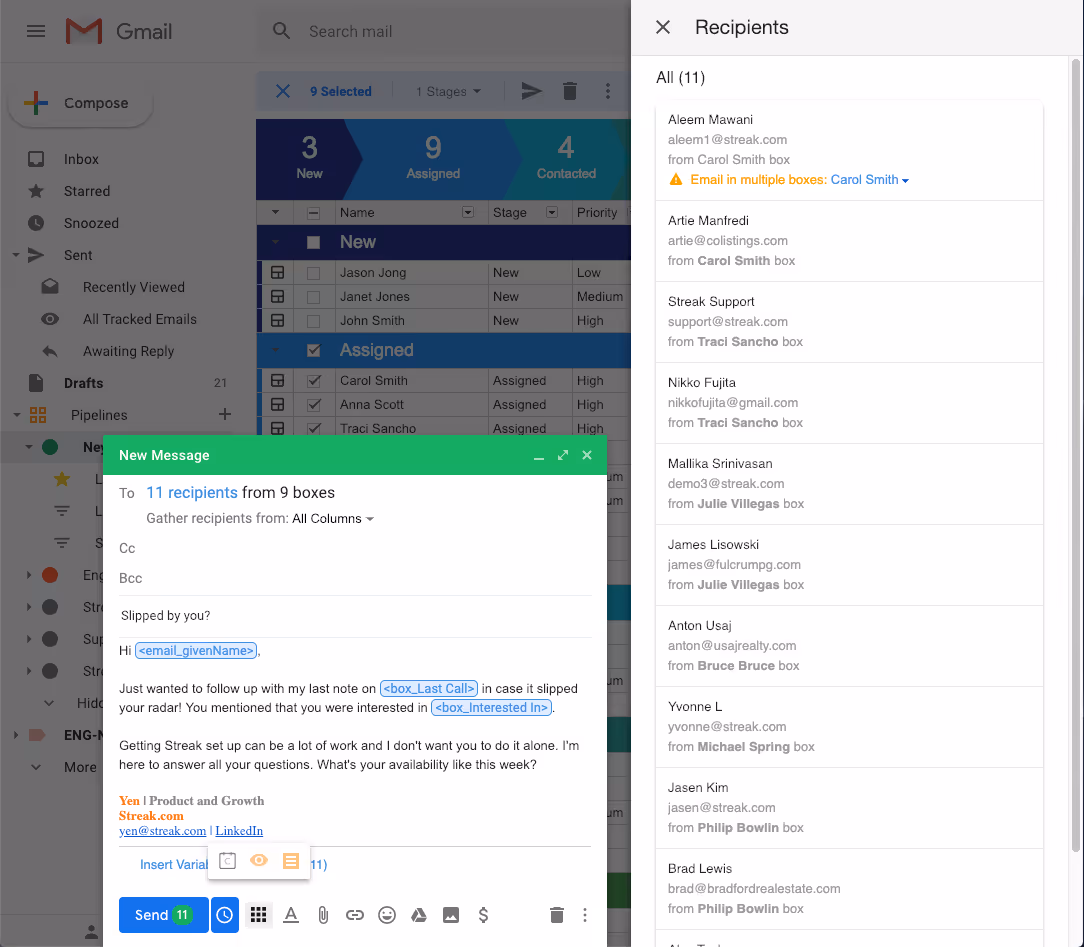Click the Send 11 button
This screenshot has width=1084, height=947.
pos(163,915)
